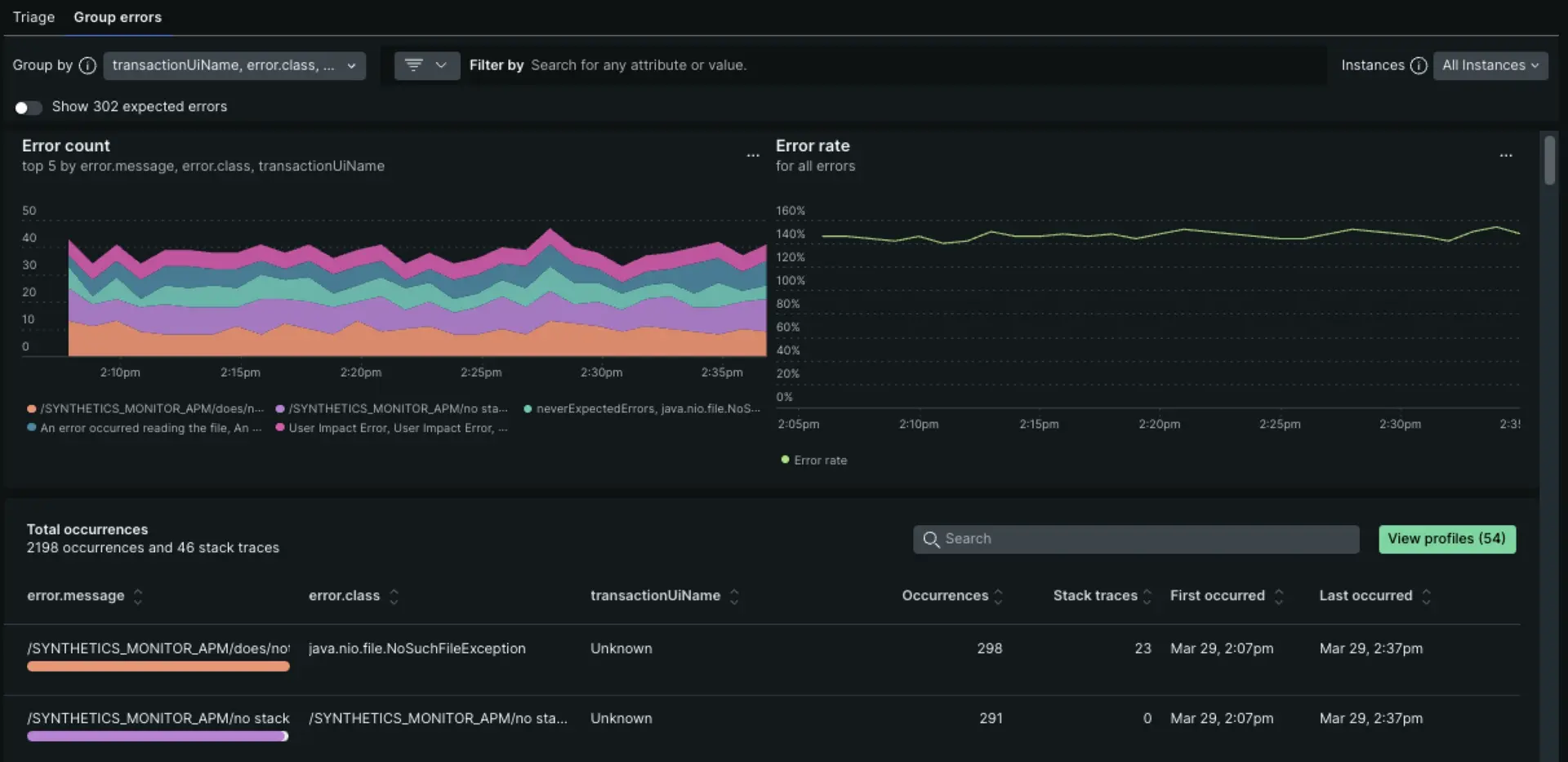Sort by error.message column
Image resolution: width=1568 pixels, height=762 pixels.
point(138,596)
